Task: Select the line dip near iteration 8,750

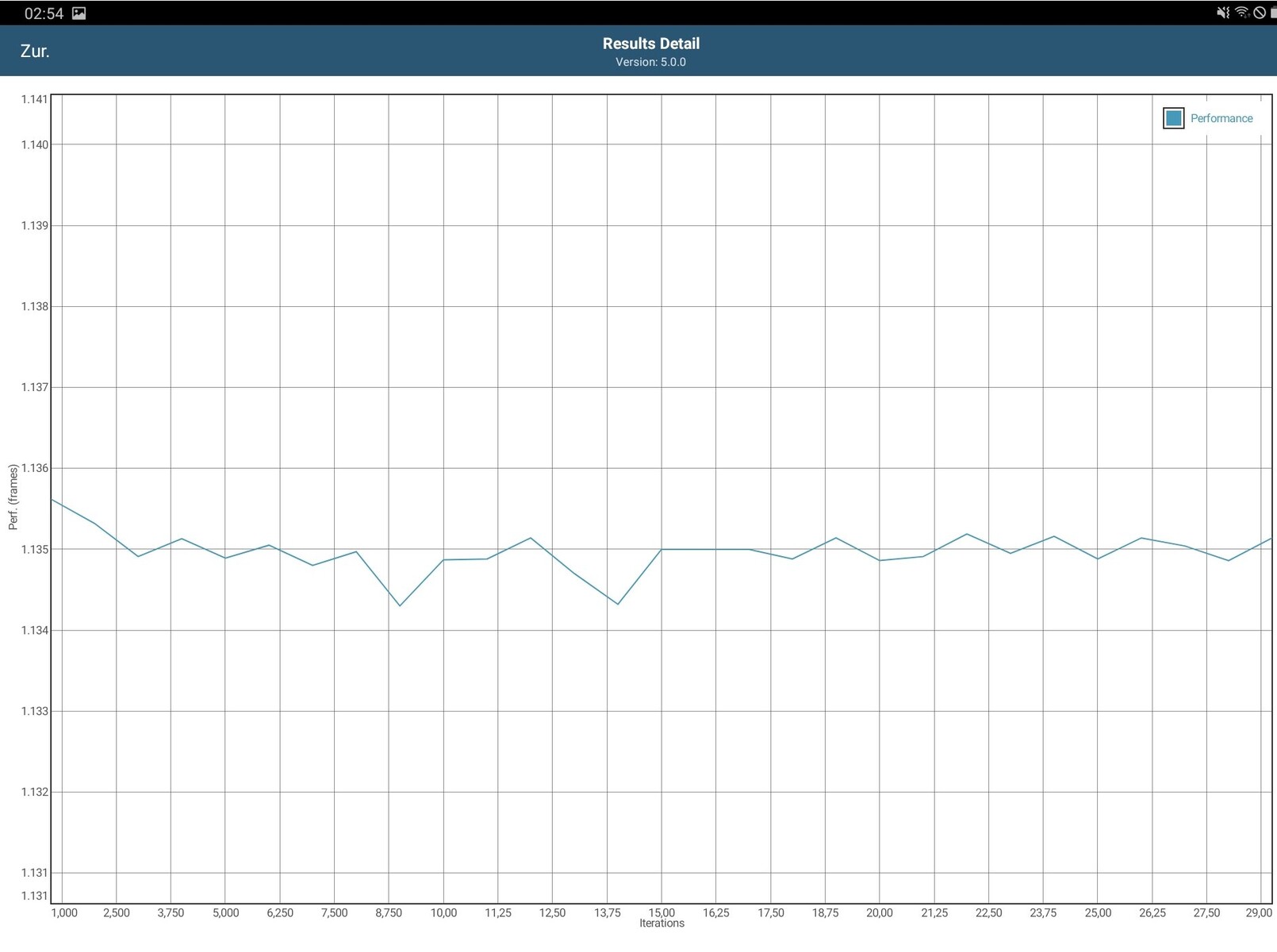Action: (x=400, y=605)
